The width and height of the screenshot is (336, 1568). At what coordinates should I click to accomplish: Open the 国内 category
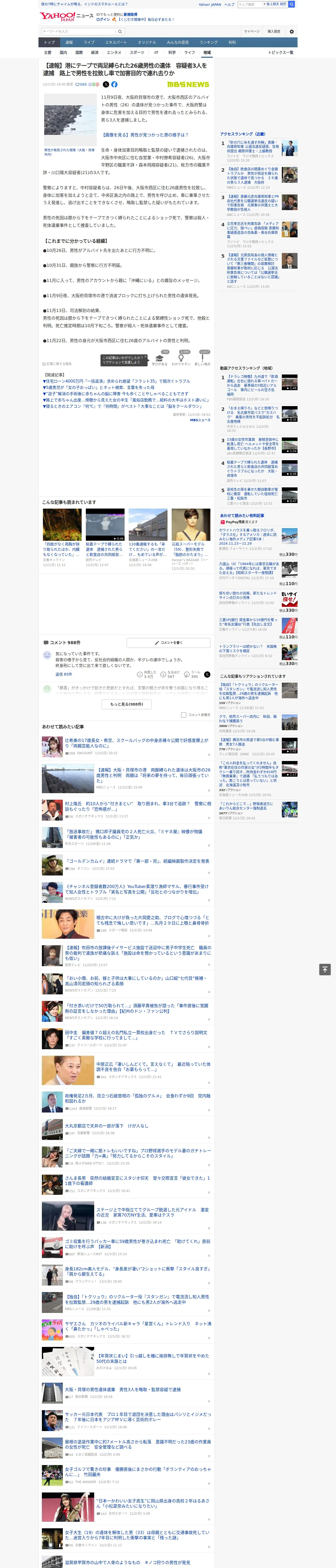point(63,52)
